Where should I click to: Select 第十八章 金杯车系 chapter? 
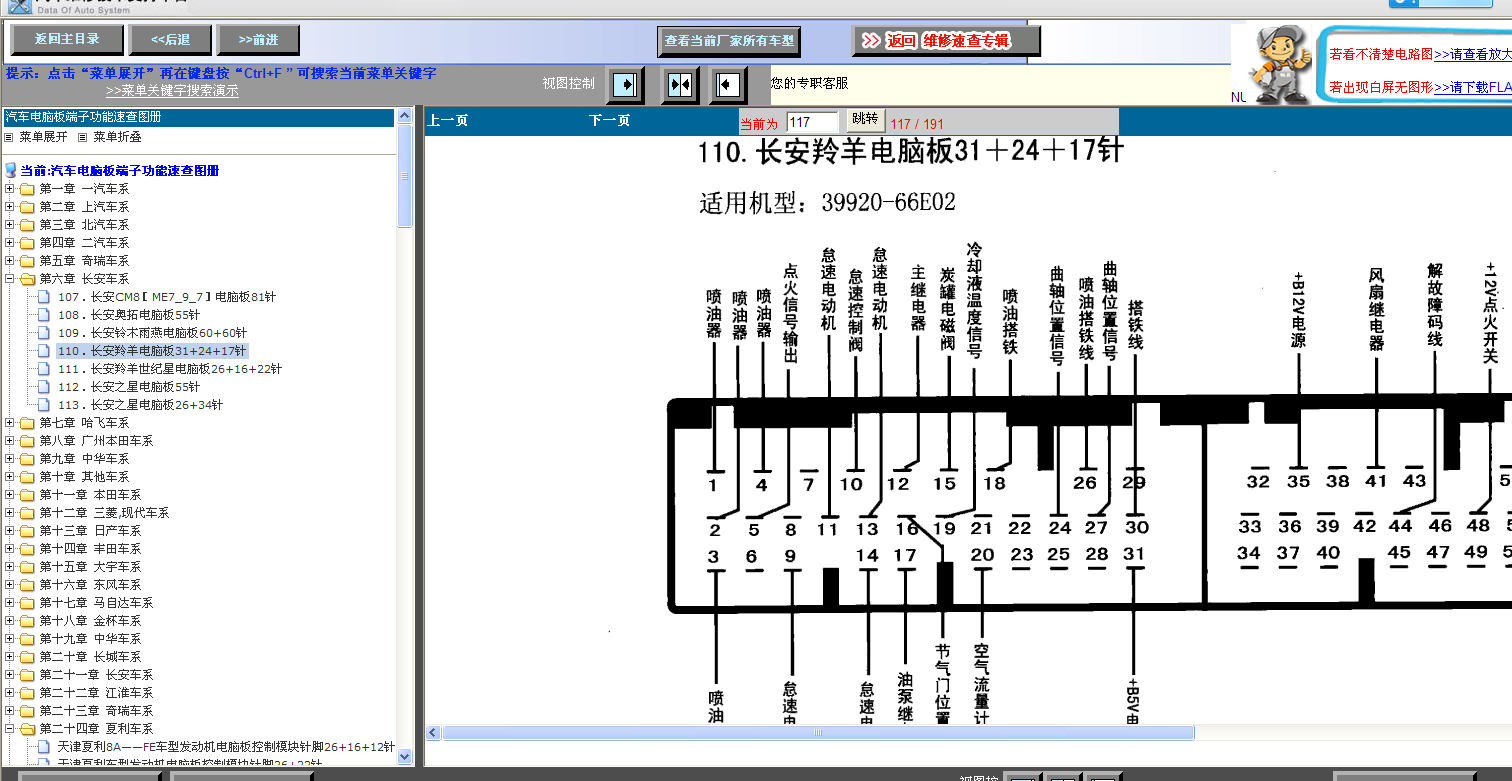pyautogui.click(x=90, y=621)
